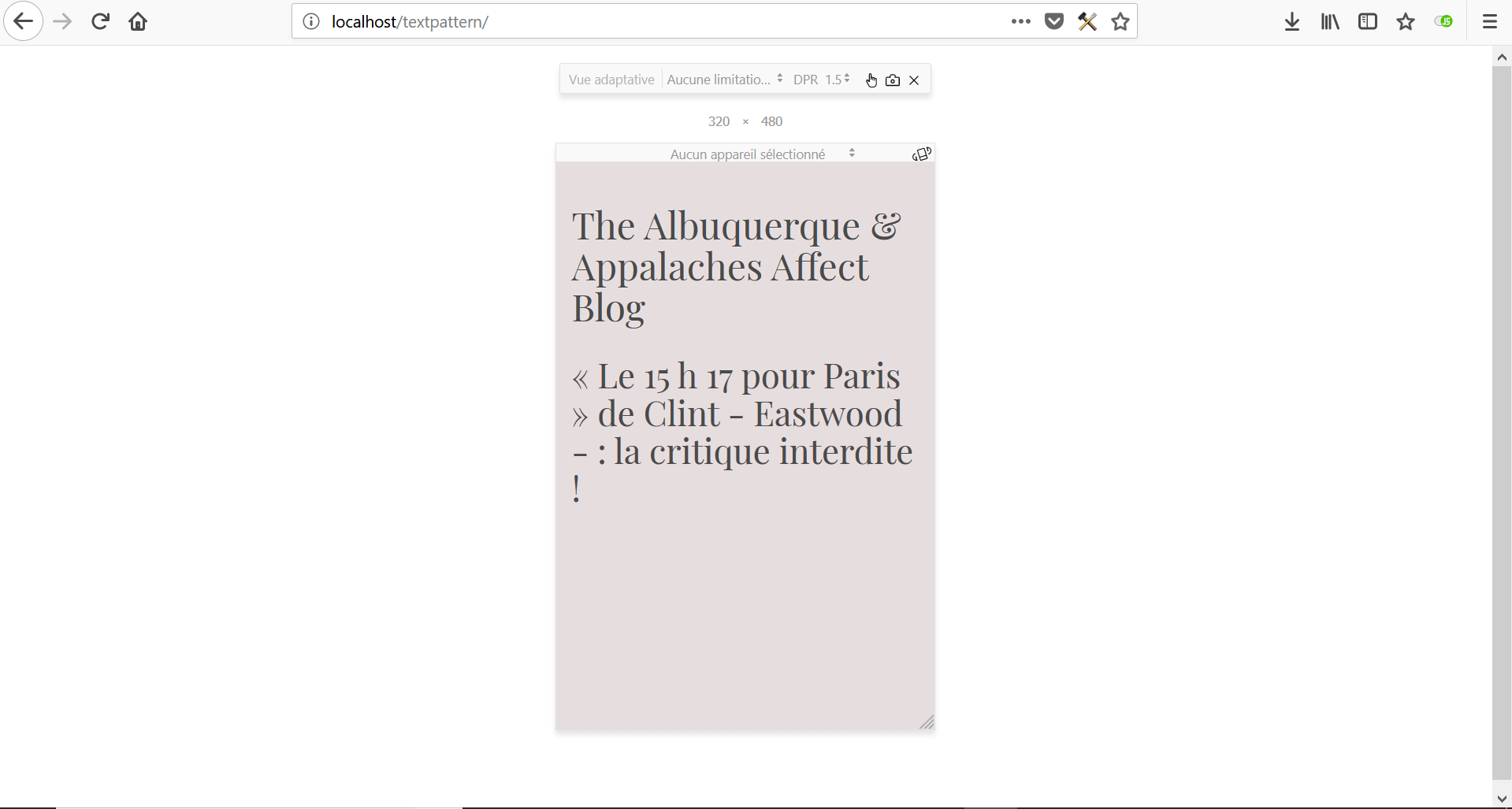The width and height of the screenshot is (1512, 809).
Task: Open the Library panel
Action: point(1330,21)
